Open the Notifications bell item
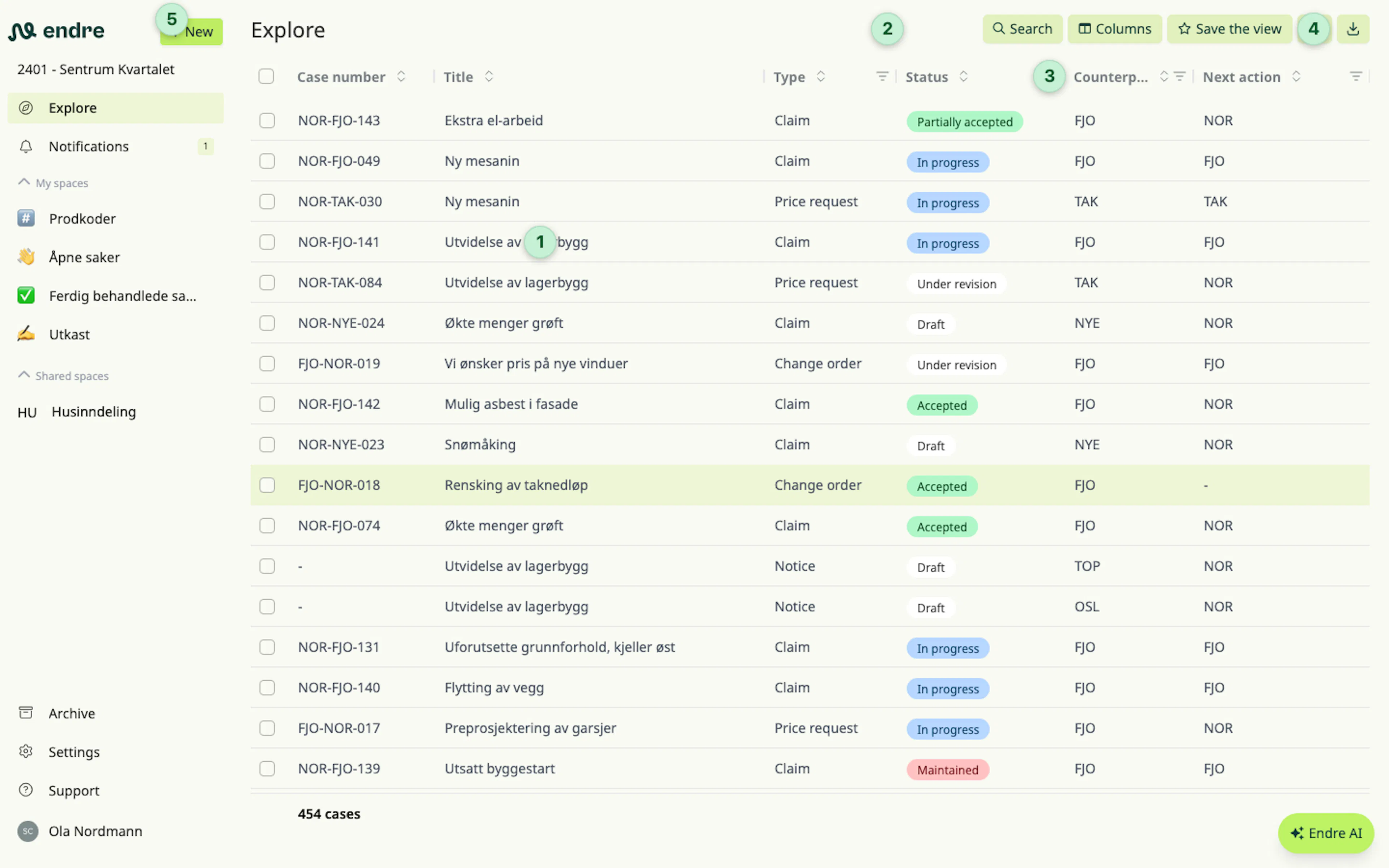Screen dimensions: 1389x868 (115, 146)
